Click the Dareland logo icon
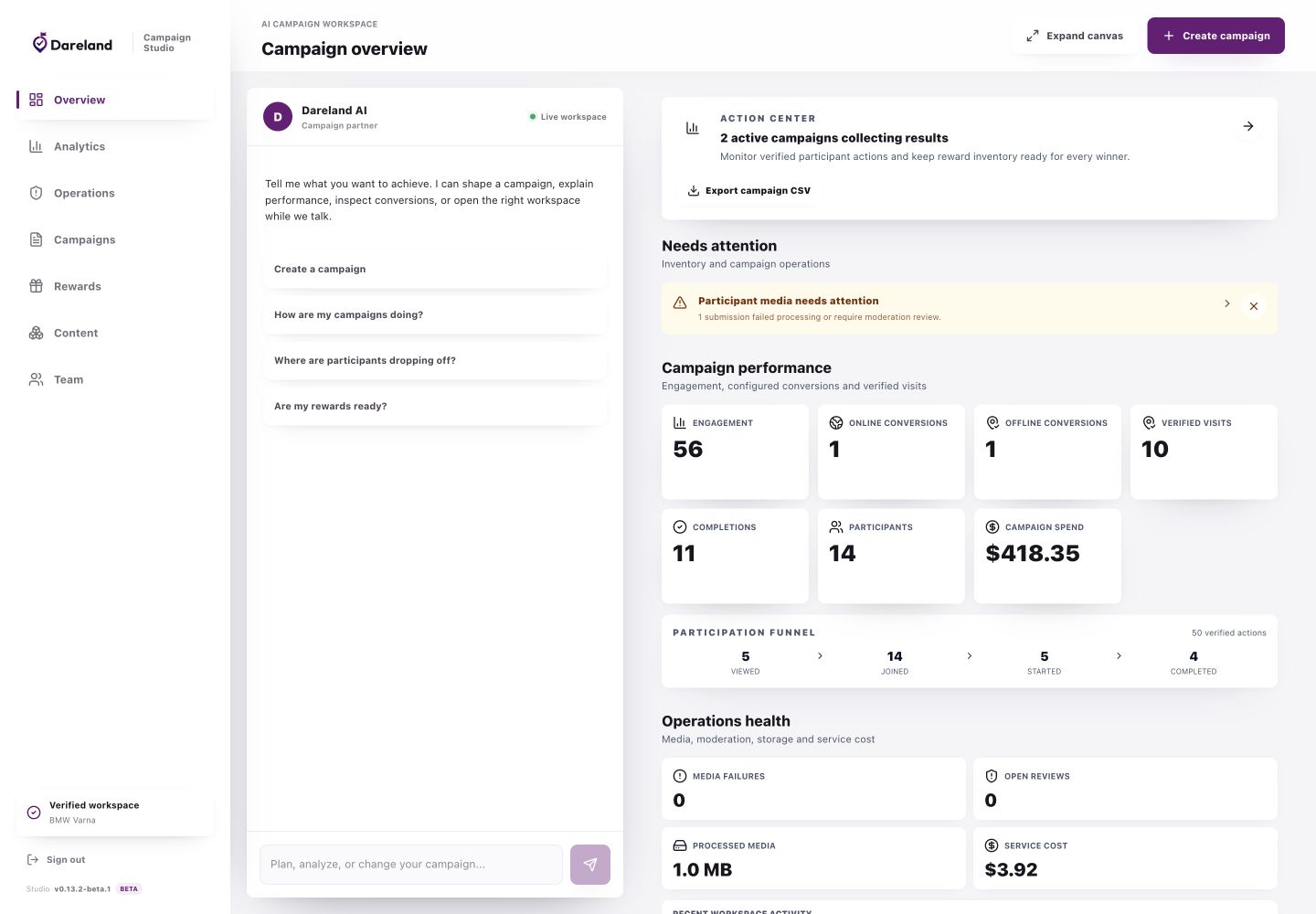Viewport: 1316px width, 914px height. 39,43
